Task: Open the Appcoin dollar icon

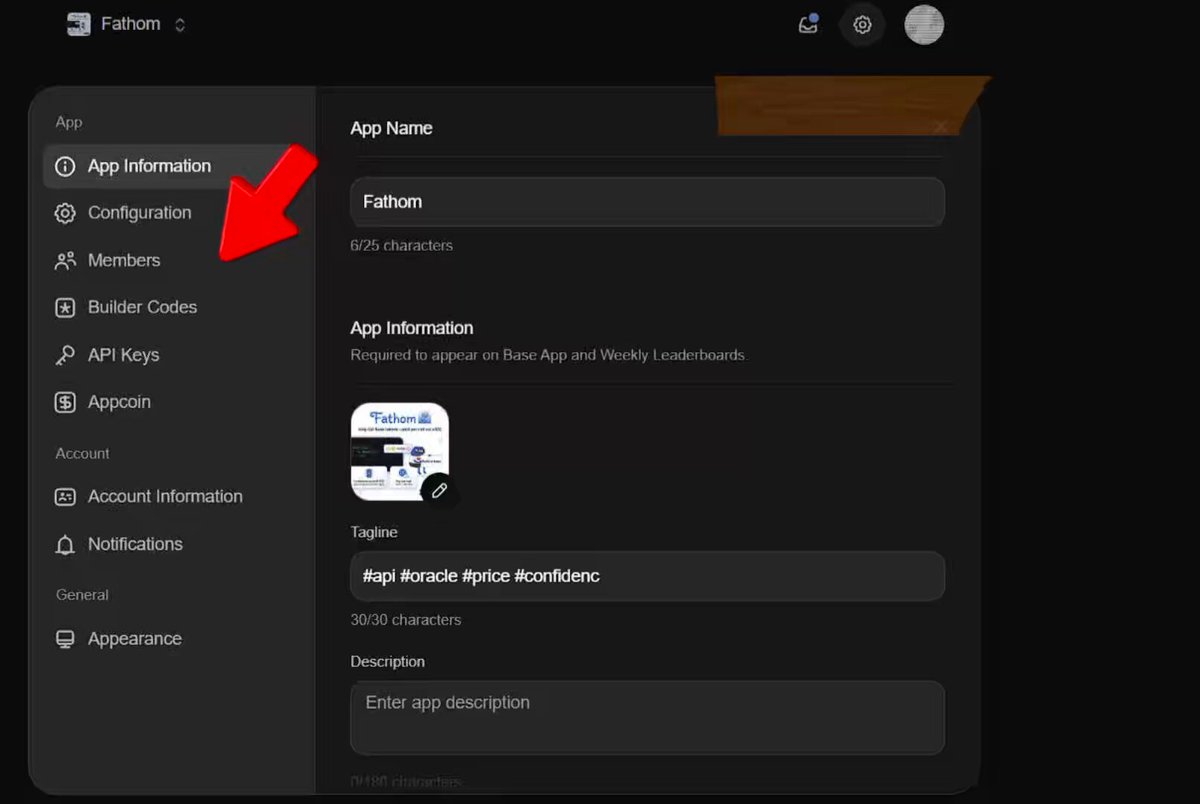Action: [65, 402]
